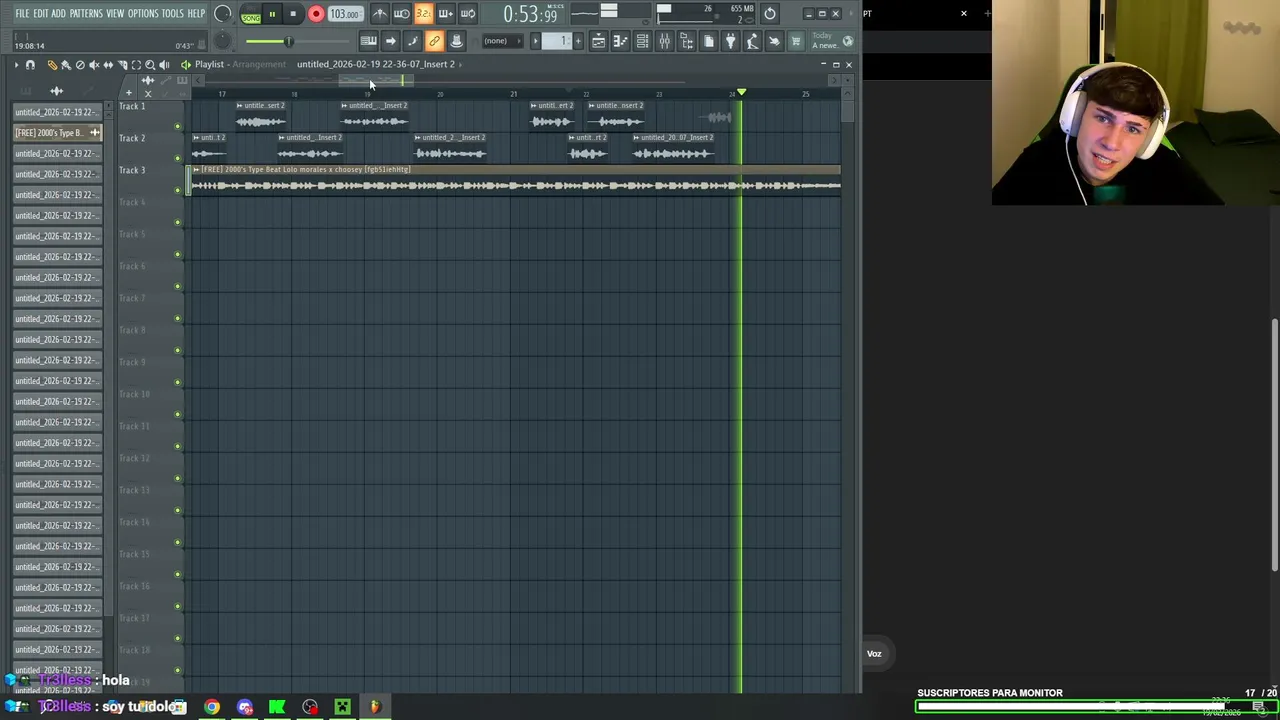Toggle typing keyboard to piano icon
1280x720 pixels.
point(368,41)
